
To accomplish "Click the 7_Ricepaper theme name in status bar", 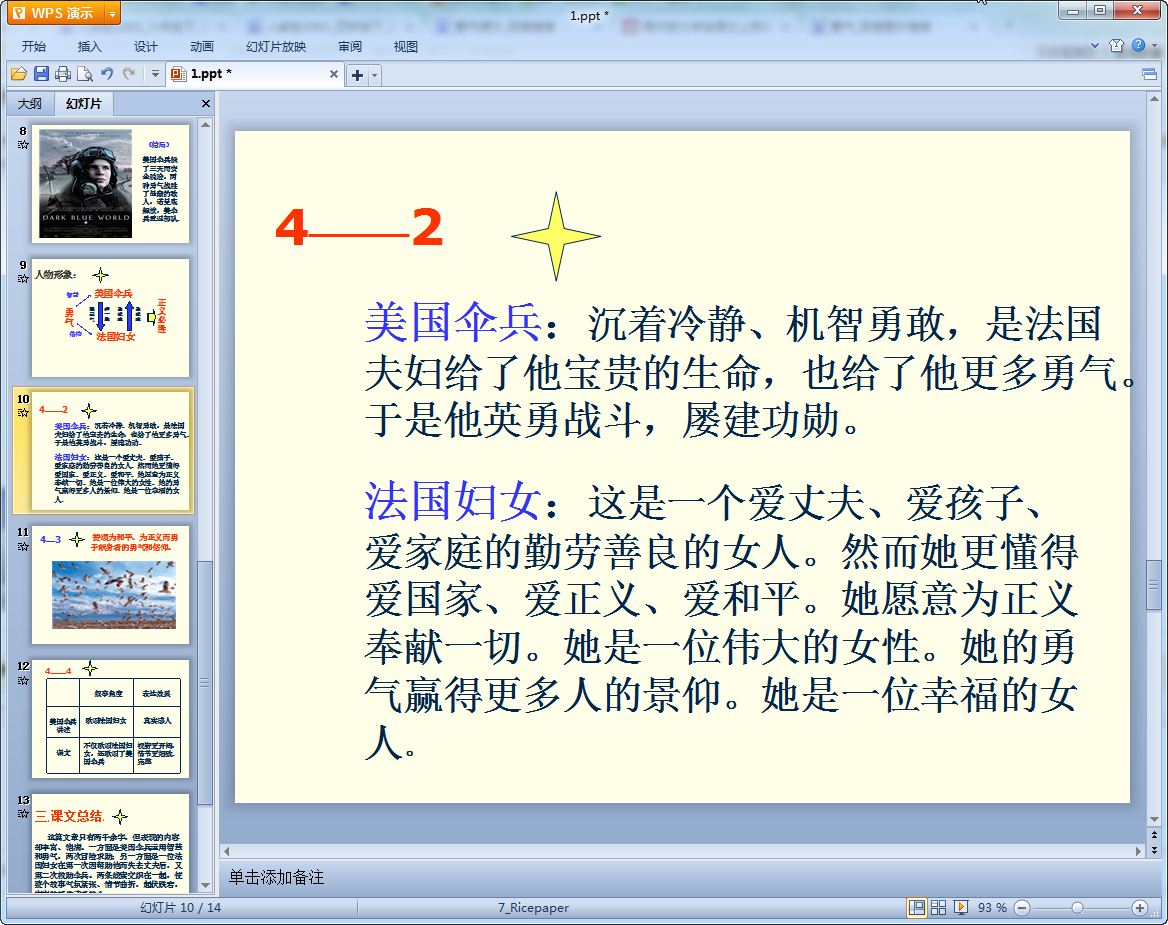I will click(x=533, y=907).
